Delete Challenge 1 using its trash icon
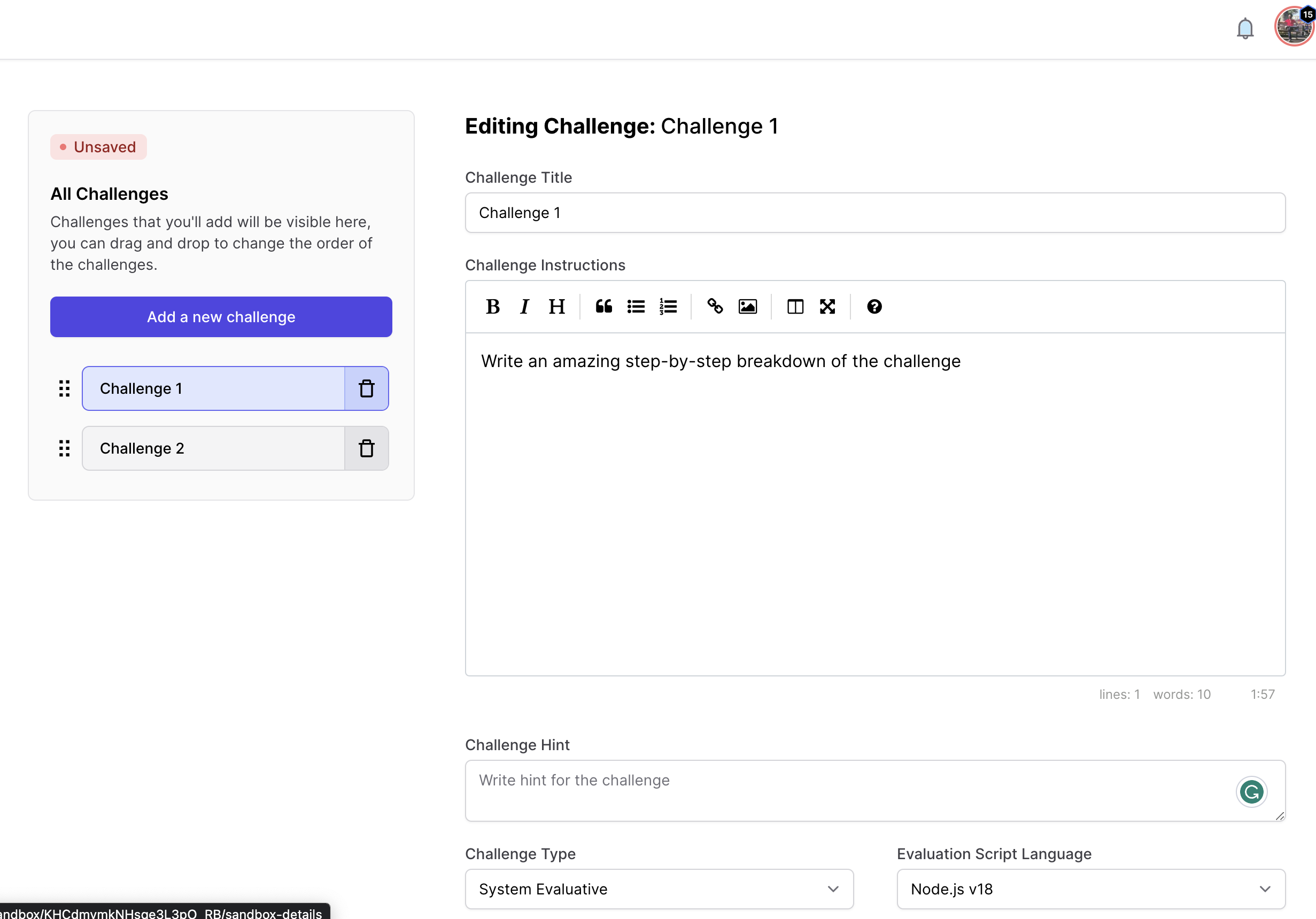Viewport: 1316px width, 919px height. (366, 388)
